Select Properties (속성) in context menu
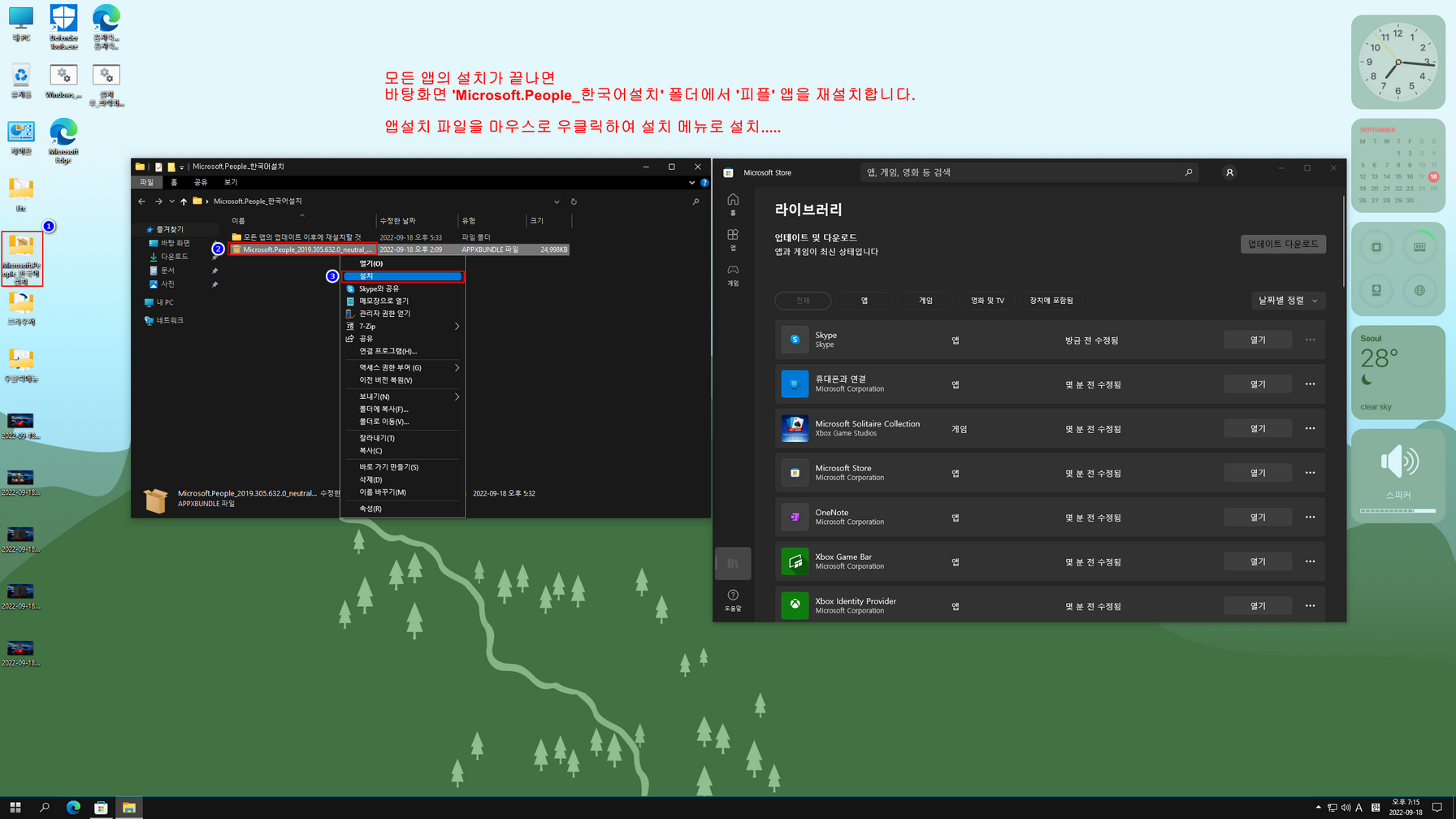1456x819 pixels. point(403,509)
